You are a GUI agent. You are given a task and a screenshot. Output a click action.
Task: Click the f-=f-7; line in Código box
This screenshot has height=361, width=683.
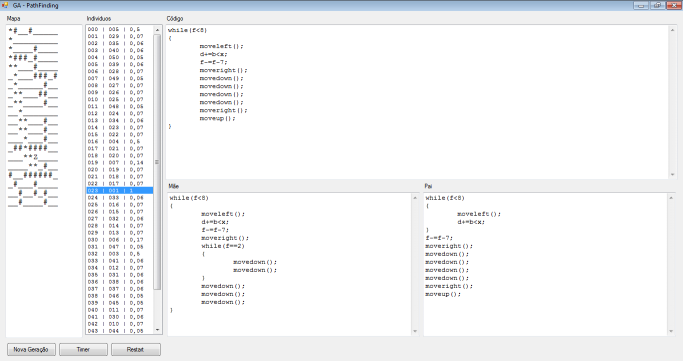(x=213, y=62)
